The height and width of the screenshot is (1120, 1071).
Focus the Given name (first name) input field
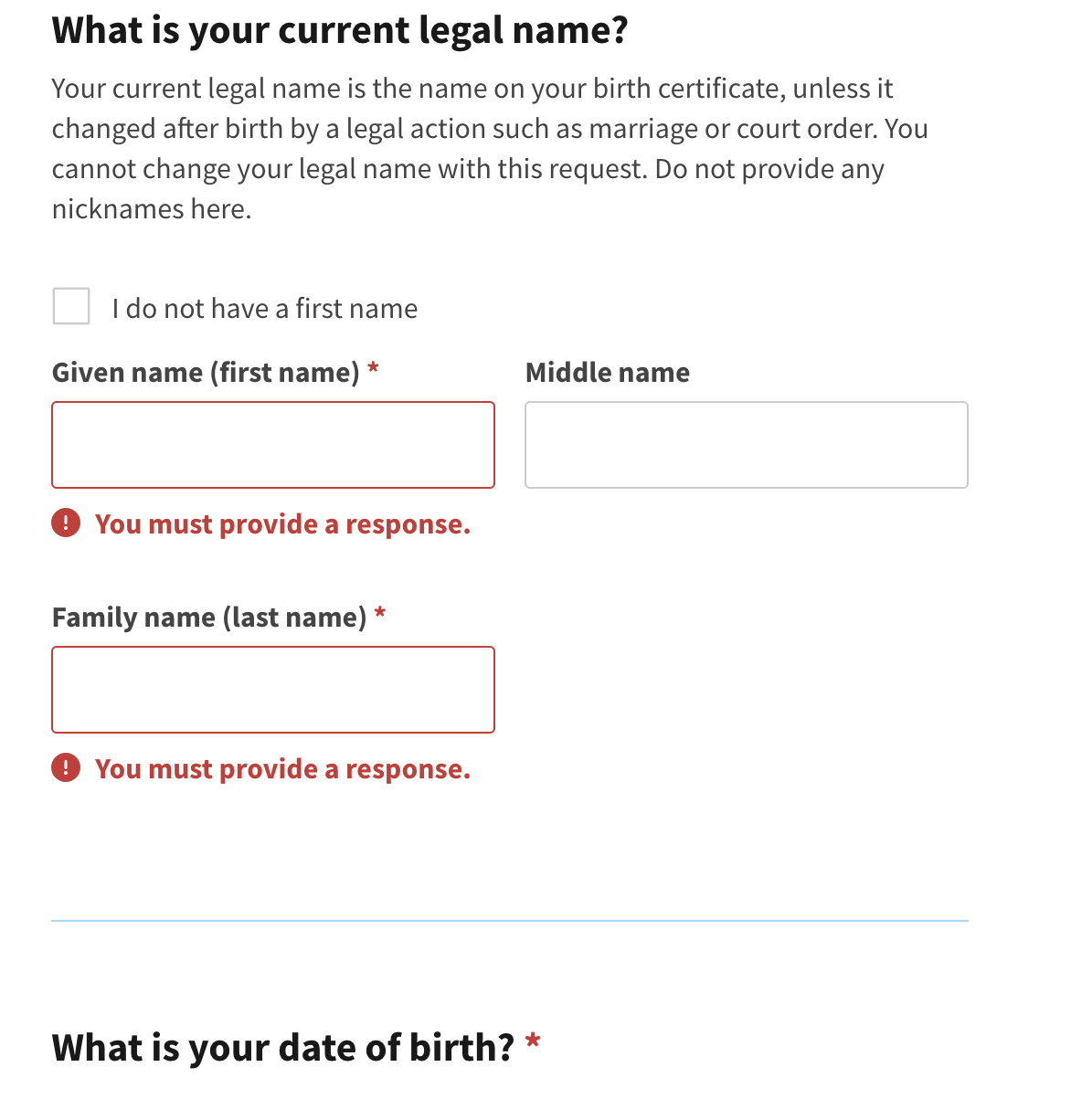pos(273,445)
